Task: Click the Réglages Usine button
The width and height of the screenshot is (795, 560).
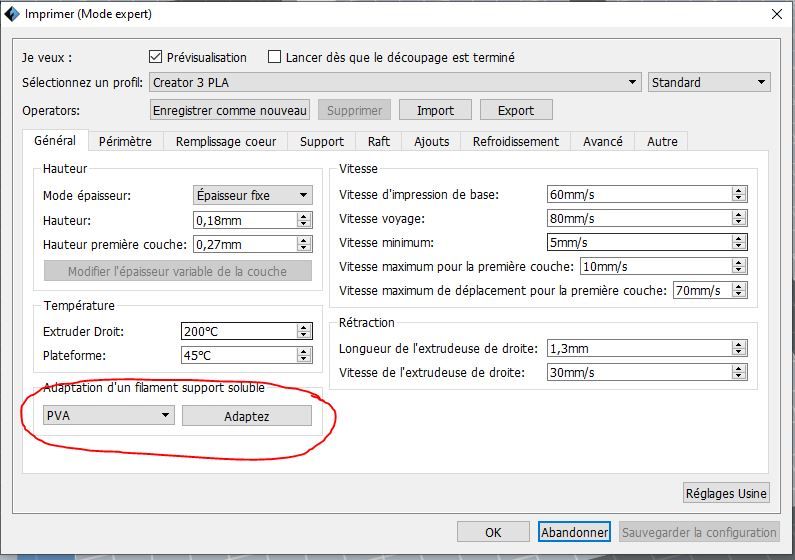Action: pyautogui.click(x=726, y=493)
